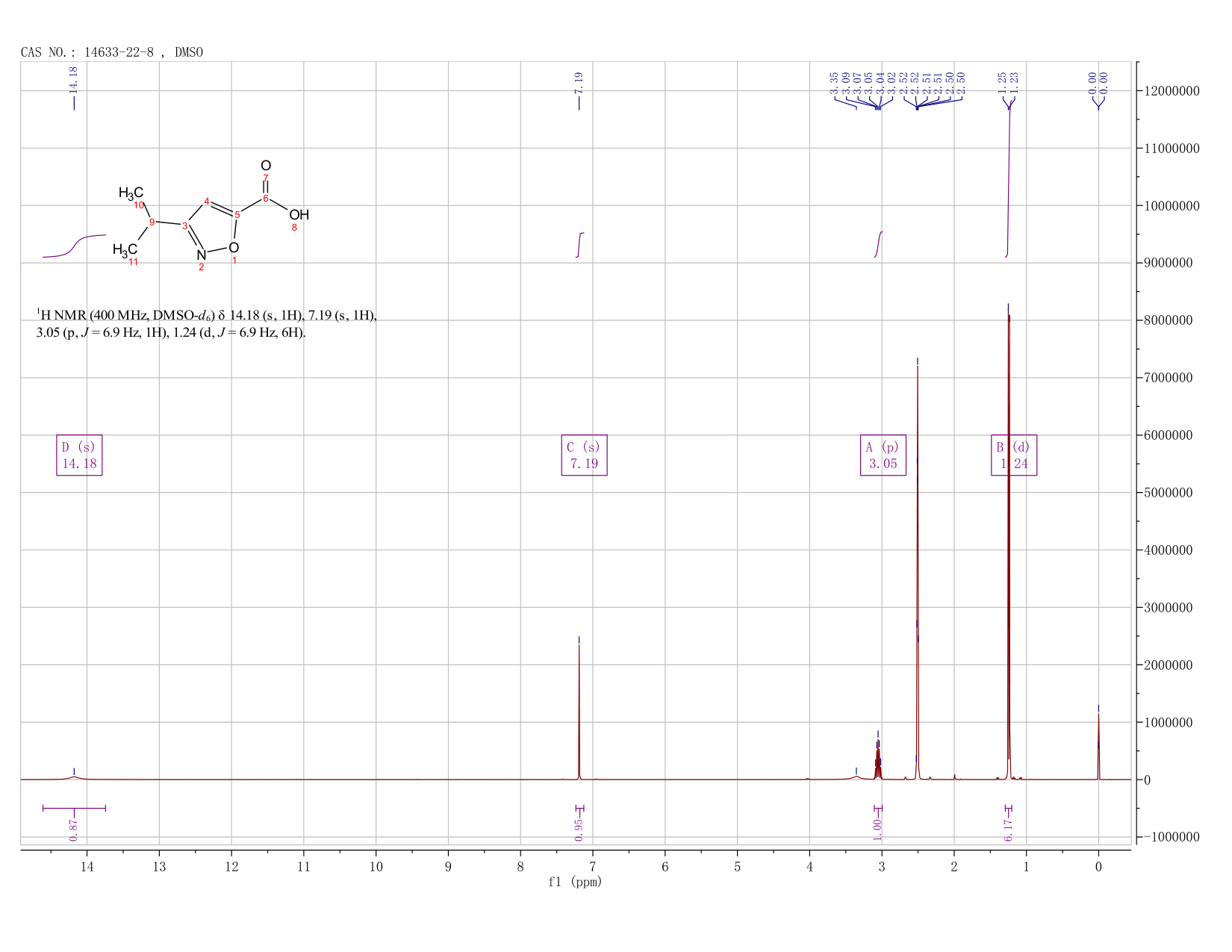Click the carbonyl O atom of the structure
Screen dimensions: 1232x952
coord(266,166)
